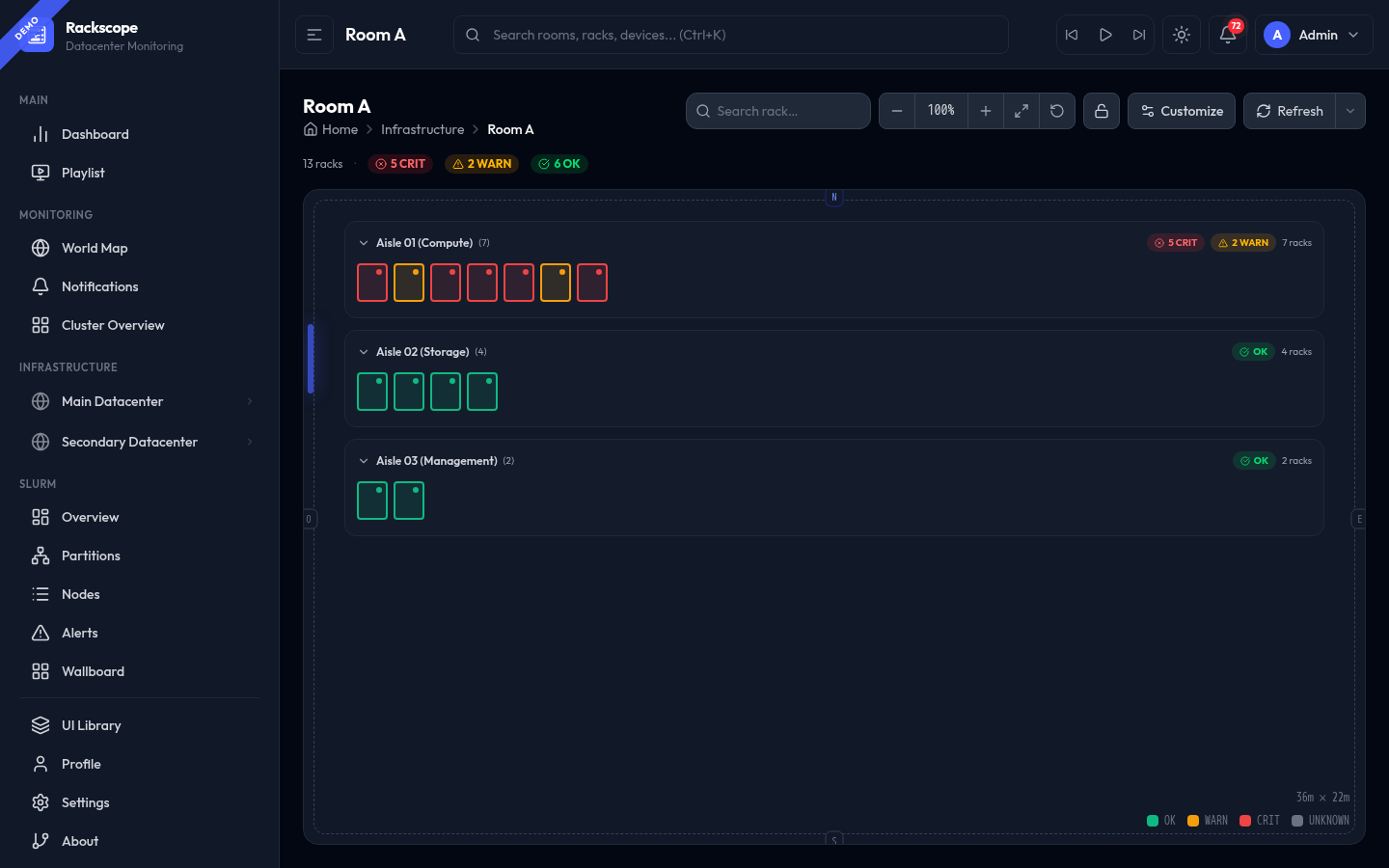Collapse the Aisle 01 (Compute) section
The height and width of the screenshot is (868, 1389).
364,243
